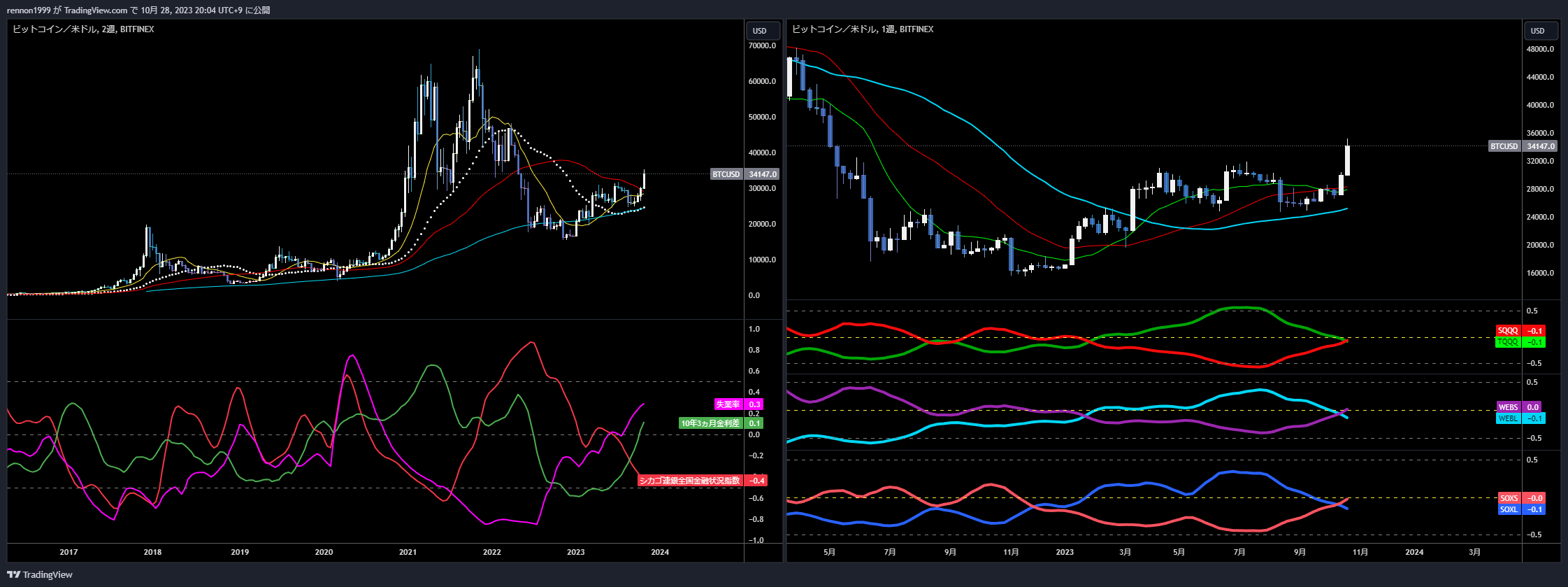
Task: Select the BTCUSD price tag on the 2-week chart
Action: [x=726, y=174]
